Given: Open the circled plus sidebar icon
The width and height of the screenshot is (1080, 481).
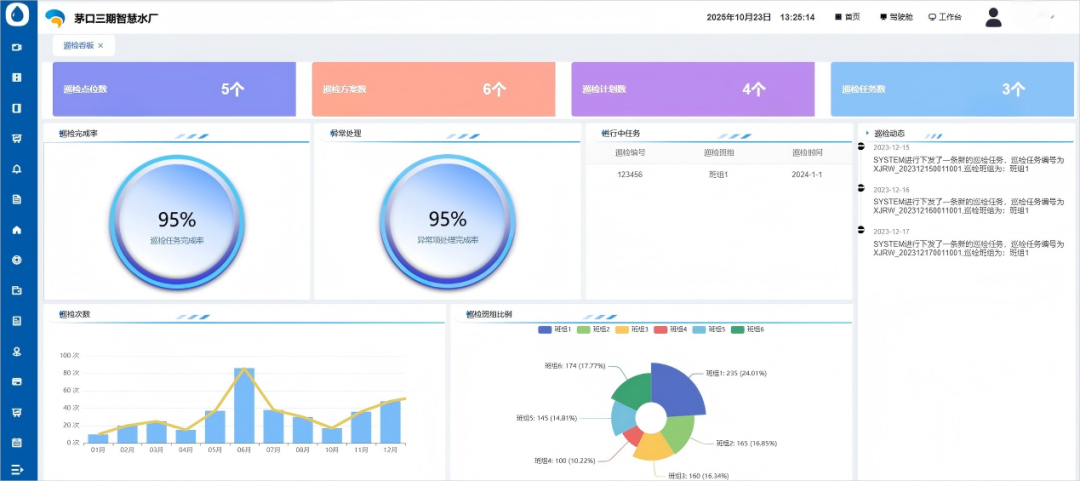Looking at the screenshot, I should 17,260.
